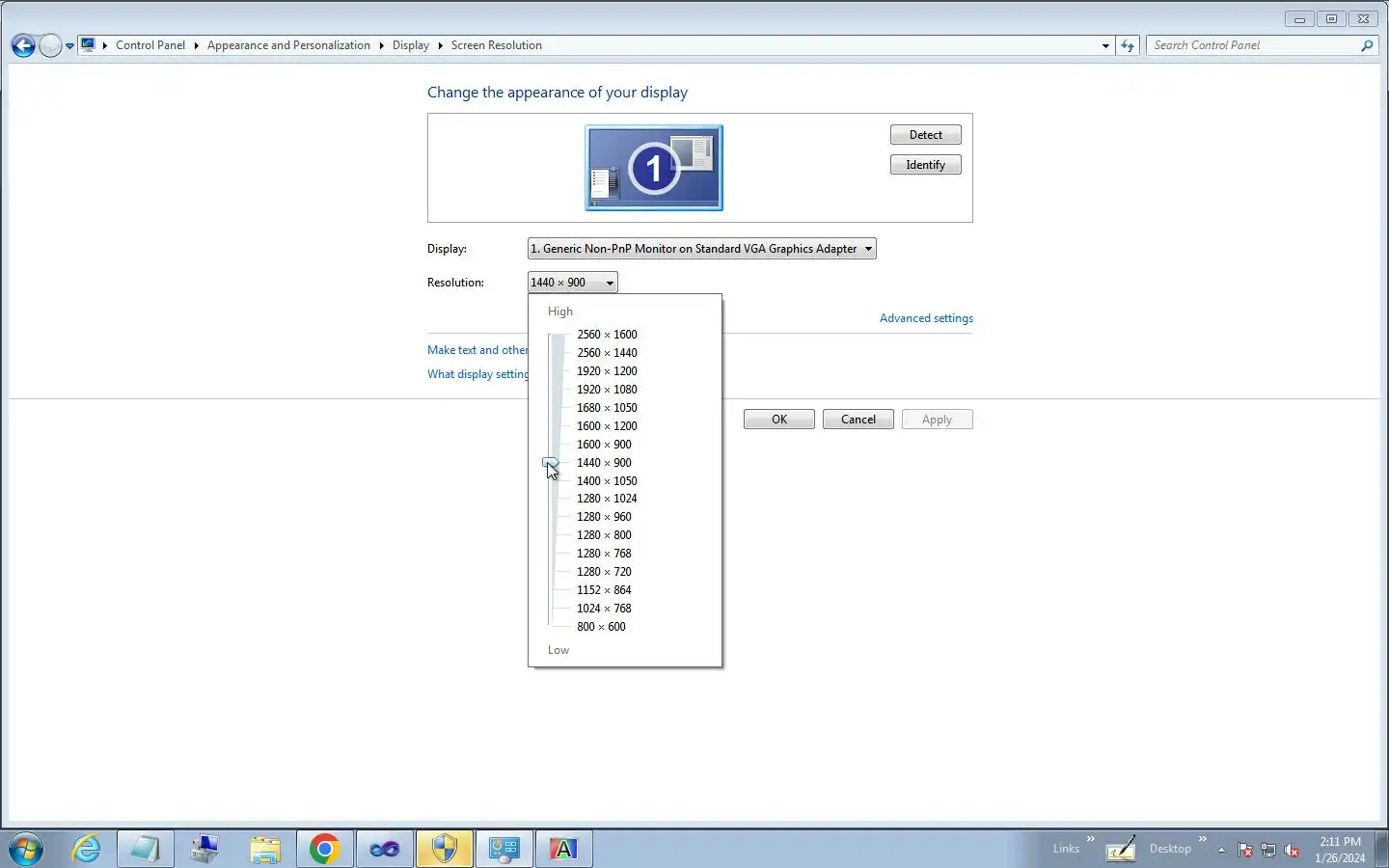Choose 1280 × 1024 resolution
This screenshot has height=868, width=1389.
[x=607, y=499]
